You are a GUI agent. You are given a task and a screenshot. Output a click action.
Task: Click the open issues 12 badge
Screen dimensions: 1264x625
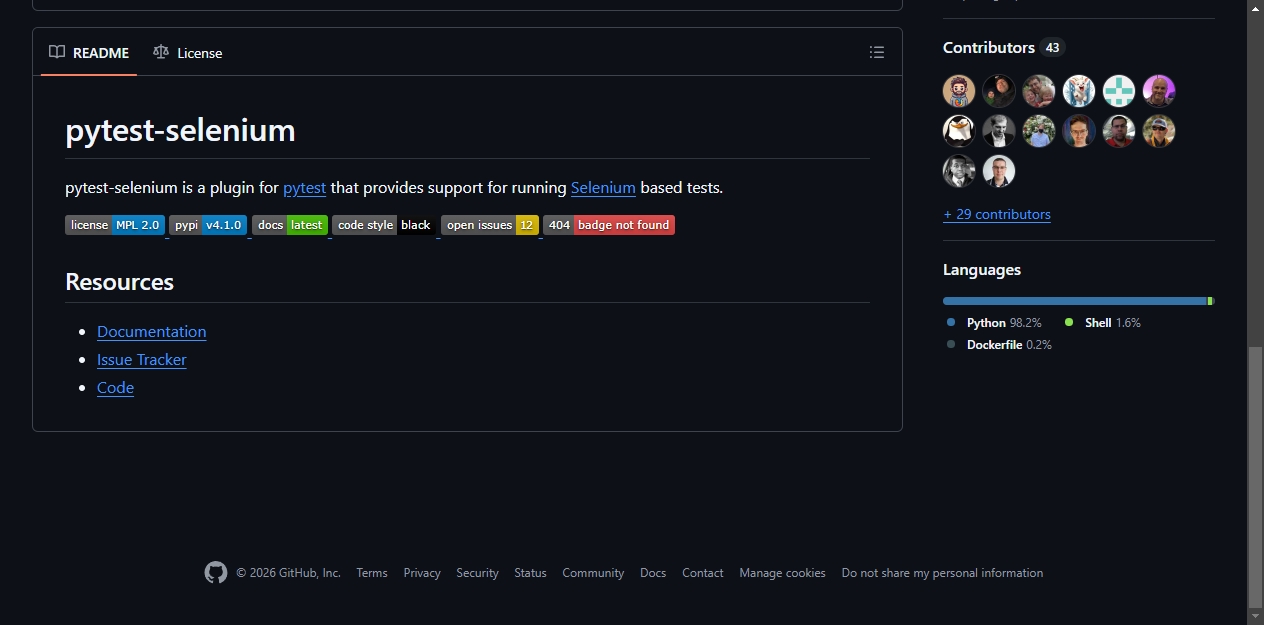490,225
